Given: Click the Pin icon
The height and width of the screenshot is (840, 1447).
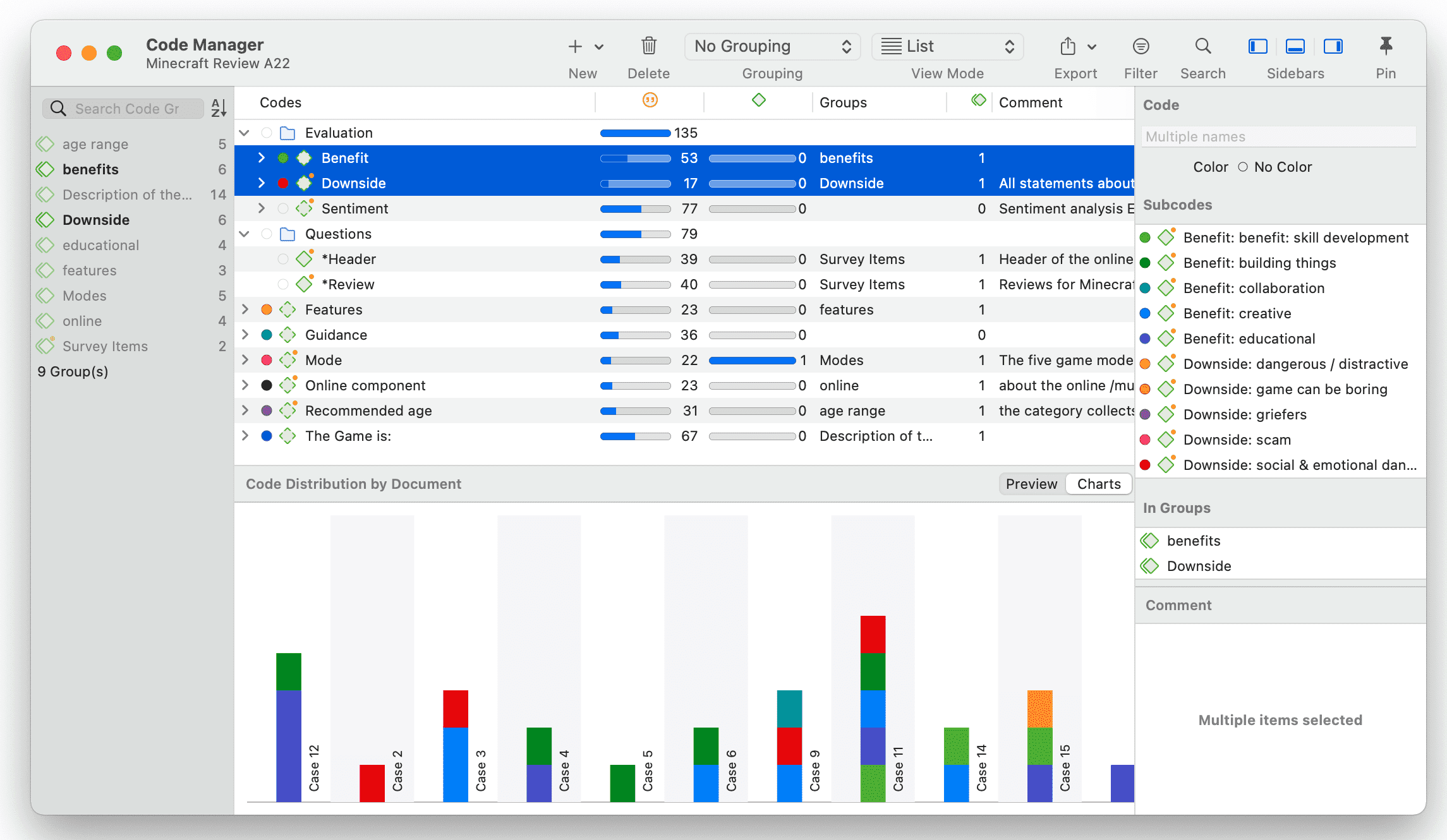Looking at the screenshot, I should pyautogui.click(x=1386, y=46).
